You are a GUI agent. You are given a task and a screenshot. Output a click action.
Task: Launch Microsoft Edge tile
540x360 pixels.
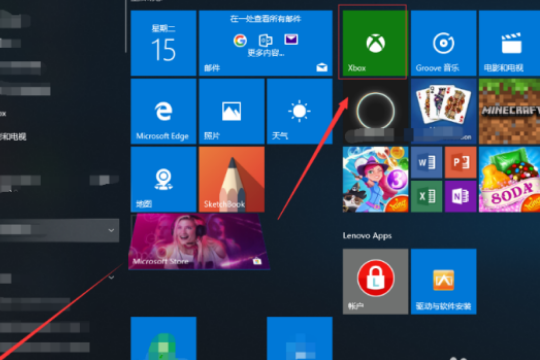click(163, 111)
